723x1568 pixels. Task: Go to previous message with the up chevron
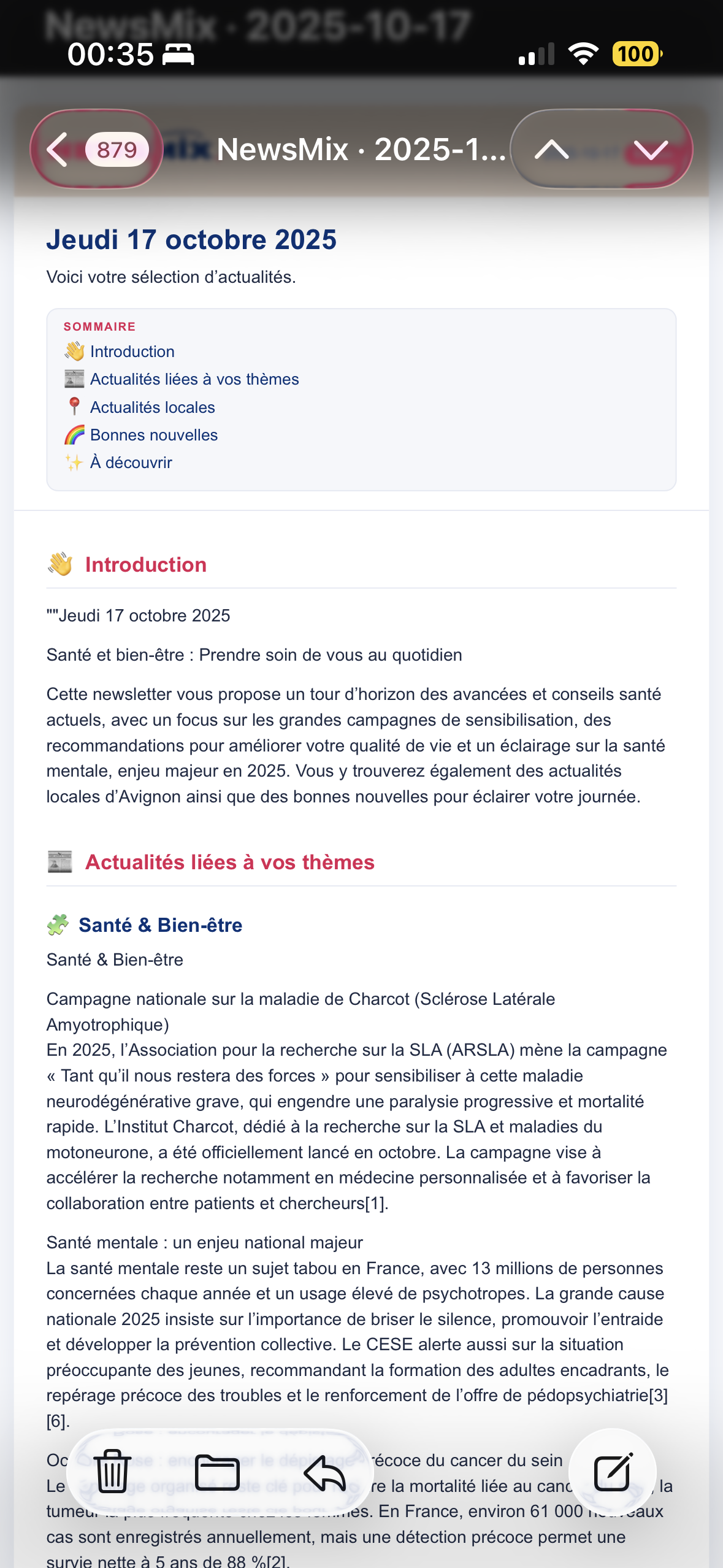pyautogui.click(x=553, y=150)
